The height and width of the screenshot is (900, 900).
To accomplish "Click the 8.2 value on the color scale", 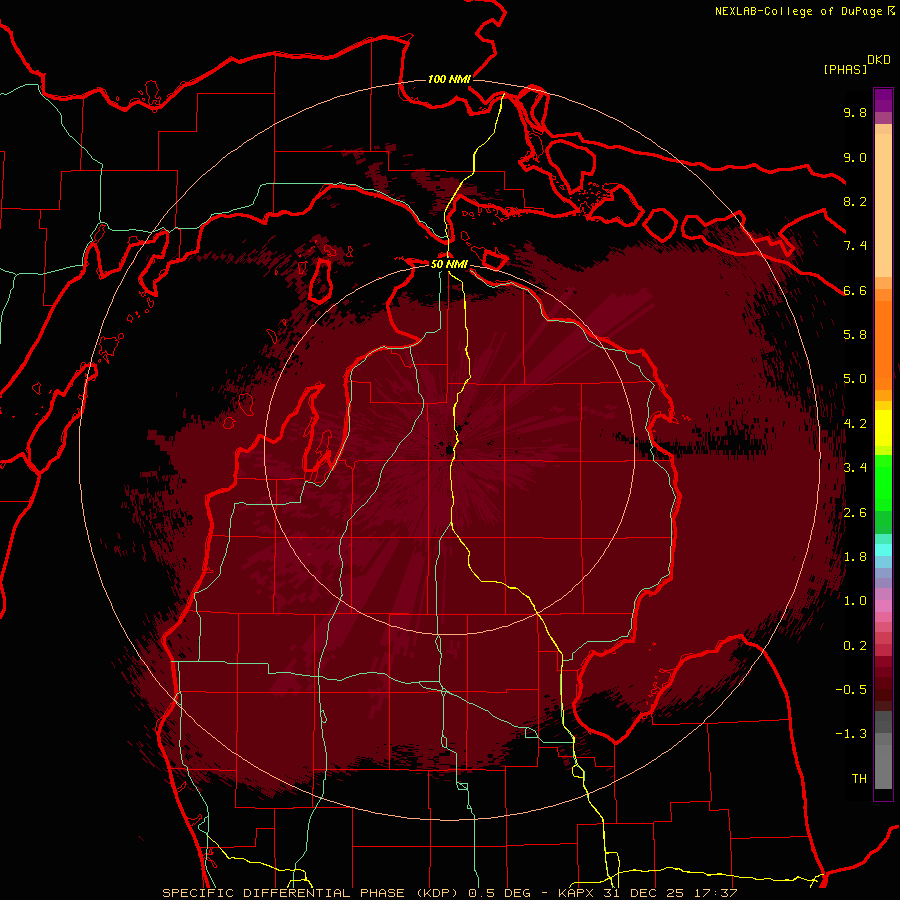I will click(855, 201).
